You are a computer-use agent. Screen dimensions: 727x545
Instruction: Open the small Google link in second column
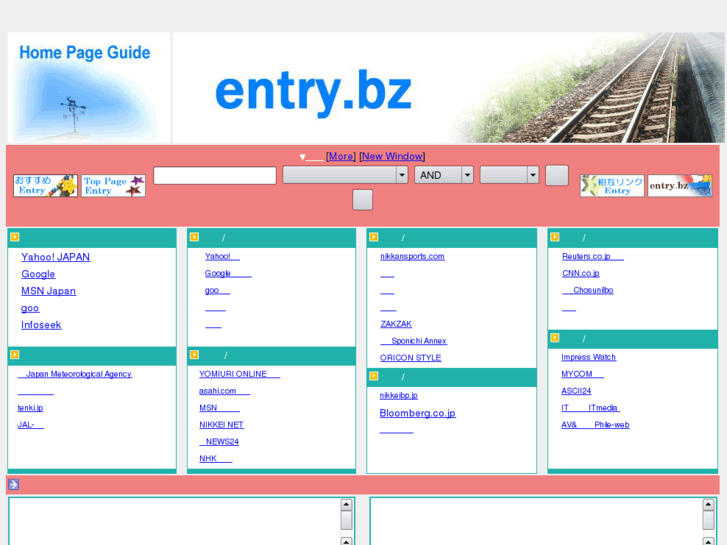pyautogui.click(x=228, y=273)
